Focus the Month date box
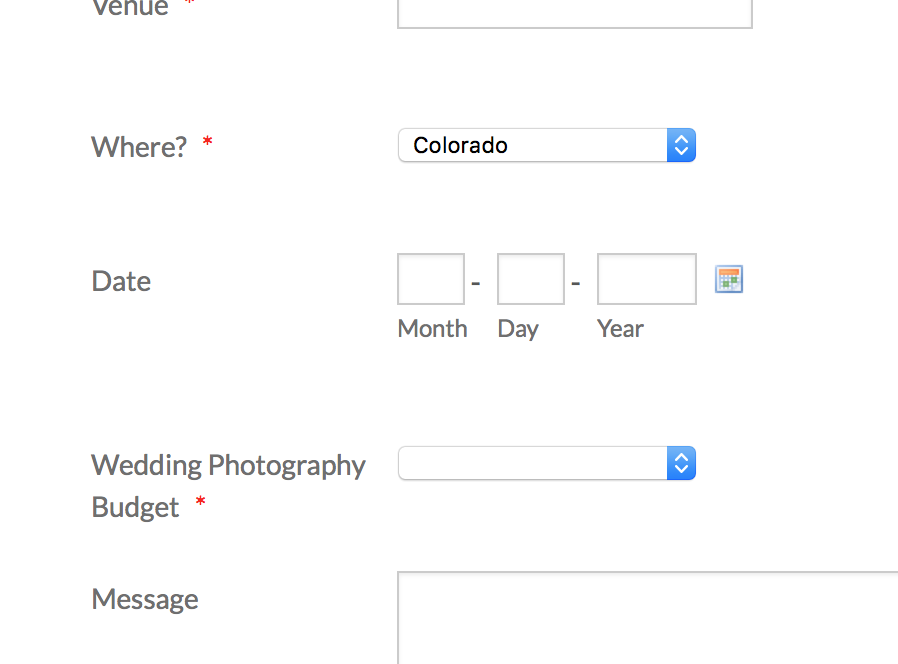The height and width of the screenshot is (664, 898). (x=431, y=279)
